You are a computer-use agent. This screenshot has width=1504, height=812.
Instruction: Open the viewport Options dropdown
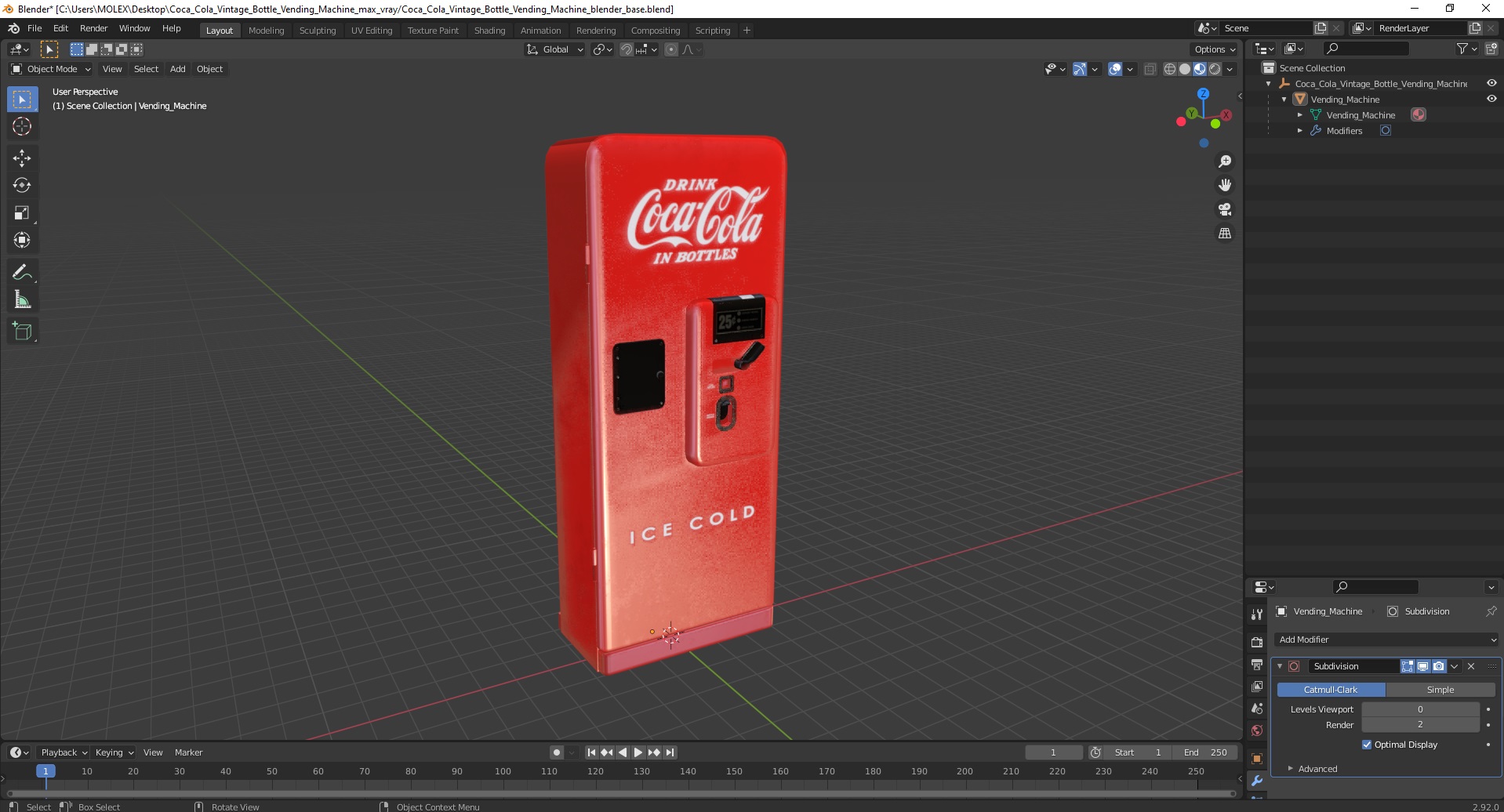[x=1215, y=49]
